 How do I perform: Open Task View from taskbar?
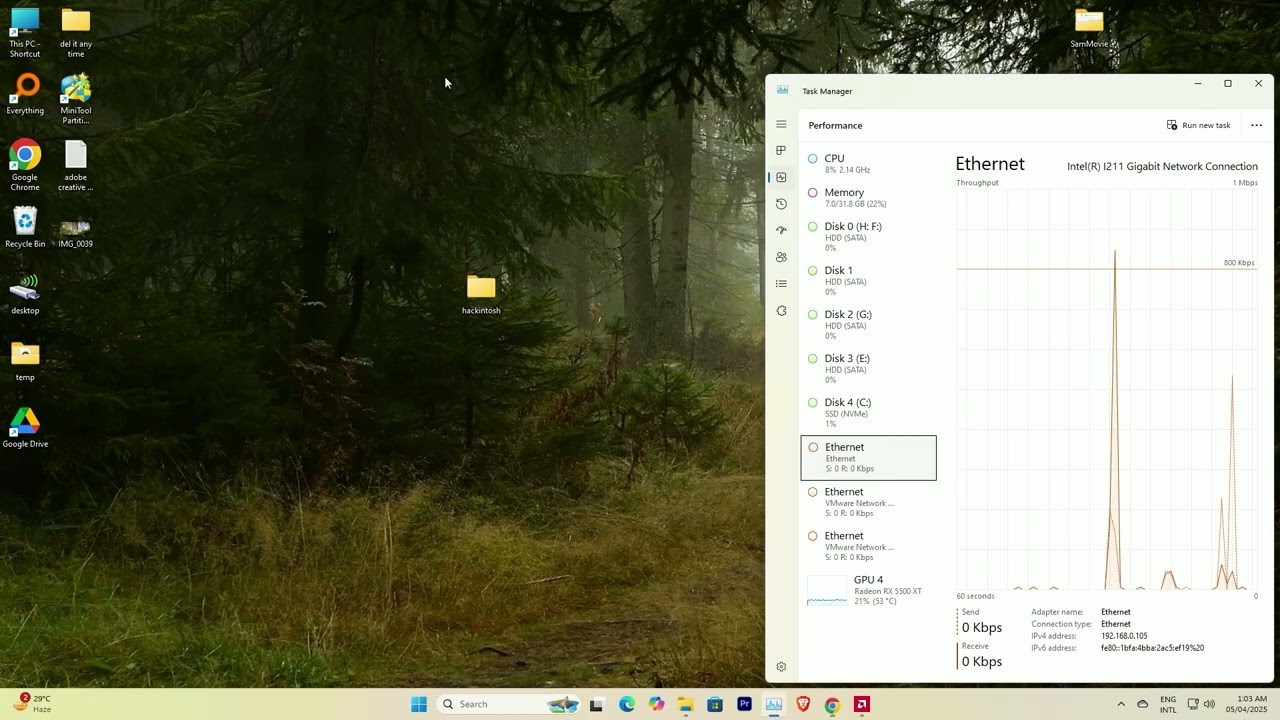[x=596, y=704]
